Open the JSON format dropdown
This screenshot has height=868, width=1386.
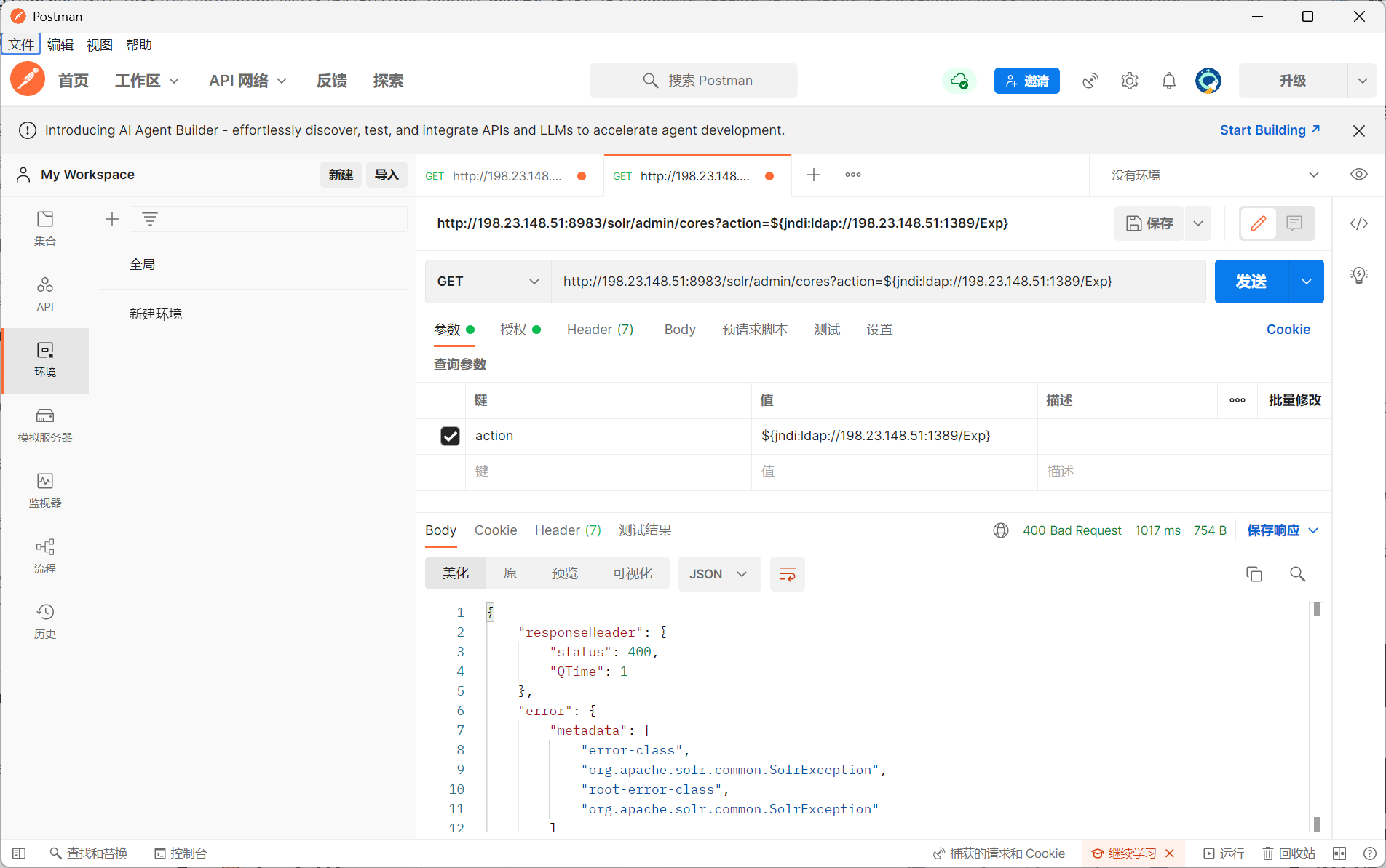[719, 574]
